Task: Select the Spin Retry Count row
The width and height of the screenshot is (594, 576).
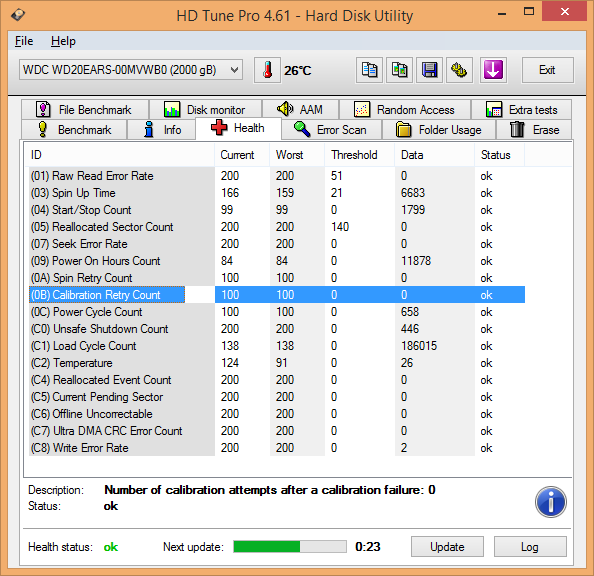Action: coord(277,278)
